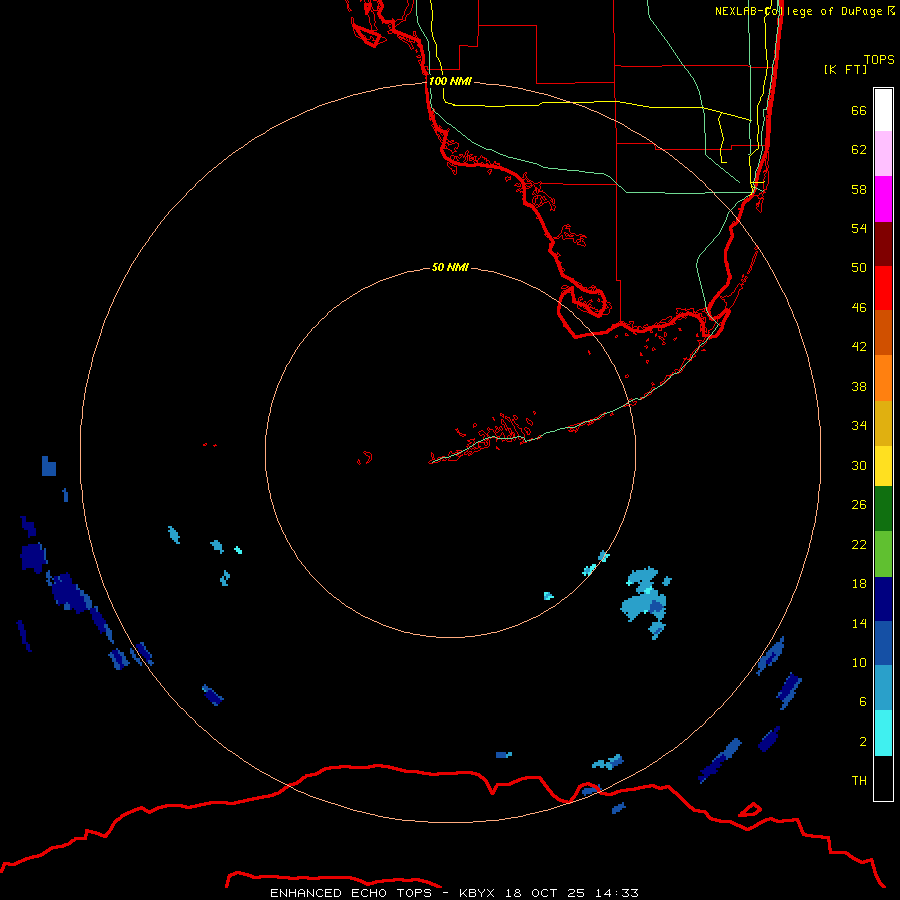Click the 30 legend value
Viewport: 900px width, 900px height.
coord(859,465)
